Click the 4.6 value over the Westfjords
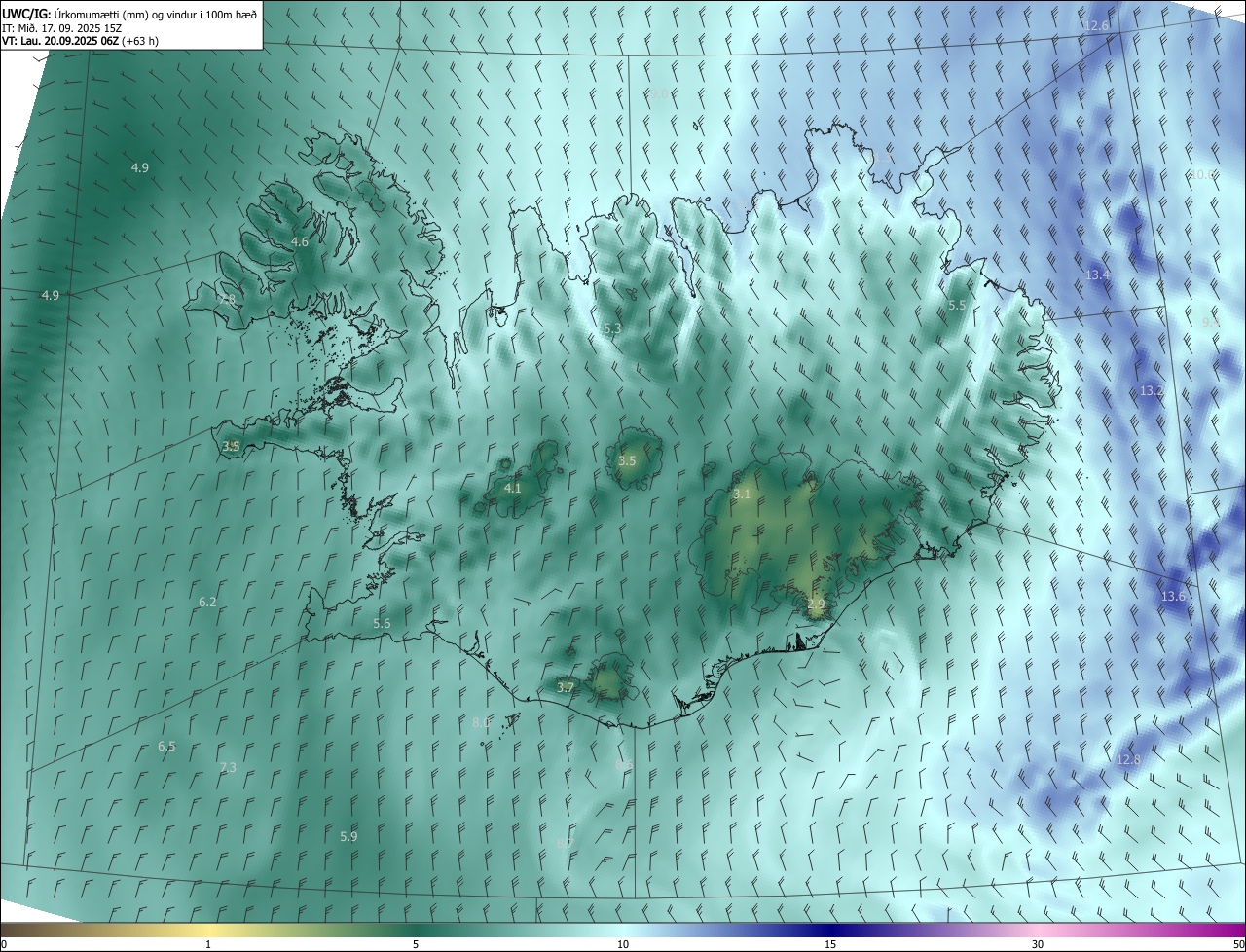The image size is (1246, 952). point(300,241)
